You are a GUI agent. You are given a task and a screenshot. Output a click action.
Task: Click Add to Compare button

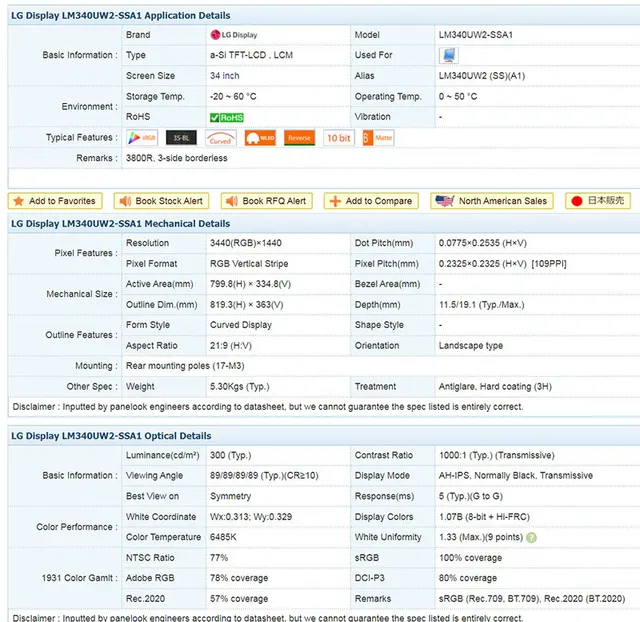[x=371, y=201]
